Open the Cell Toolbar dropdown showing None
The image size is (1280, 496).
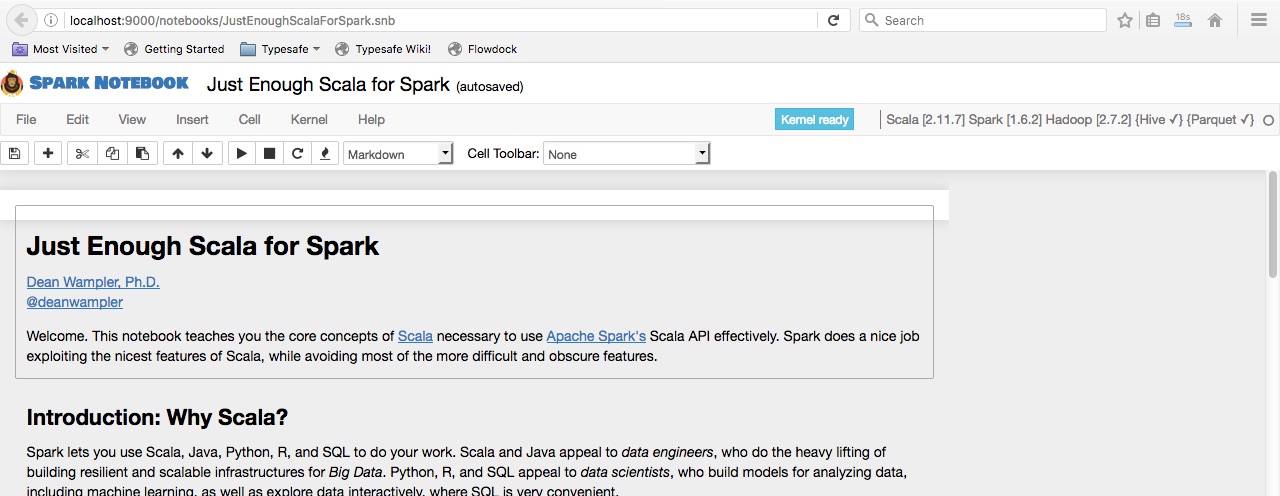coord(627,154)
